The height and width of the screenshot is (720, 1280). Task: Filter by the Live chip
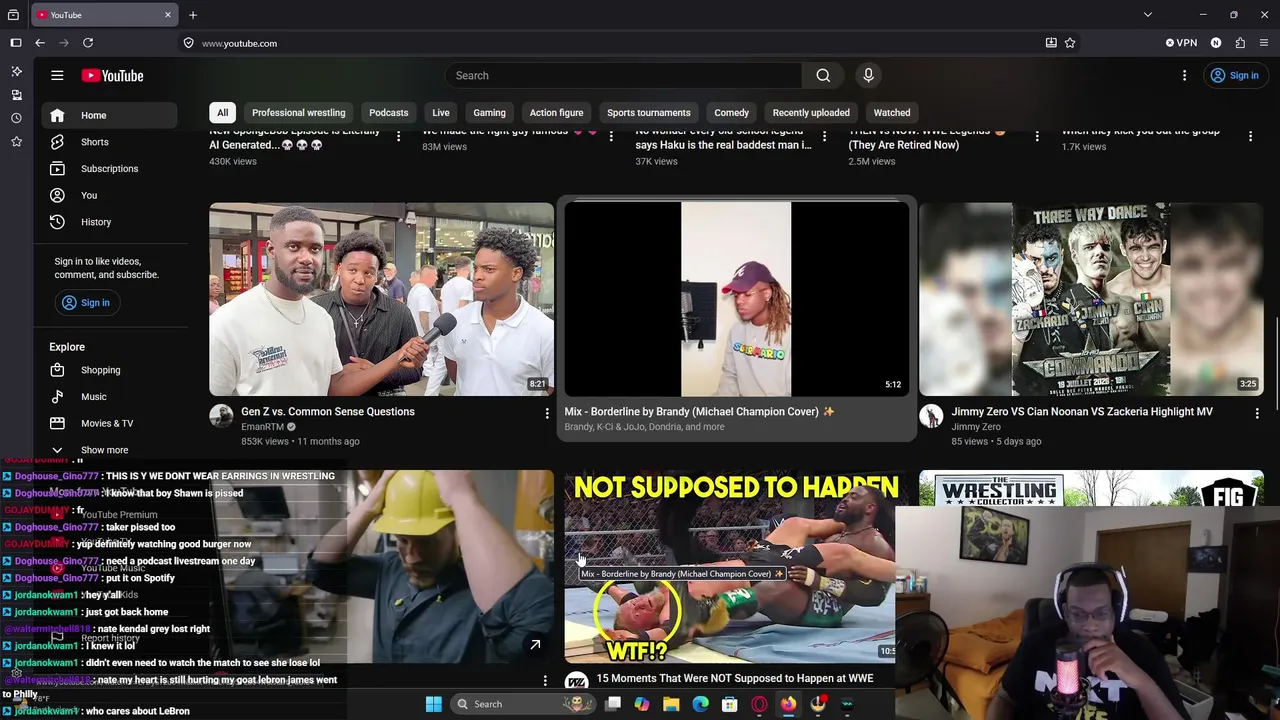click(441, 113)
